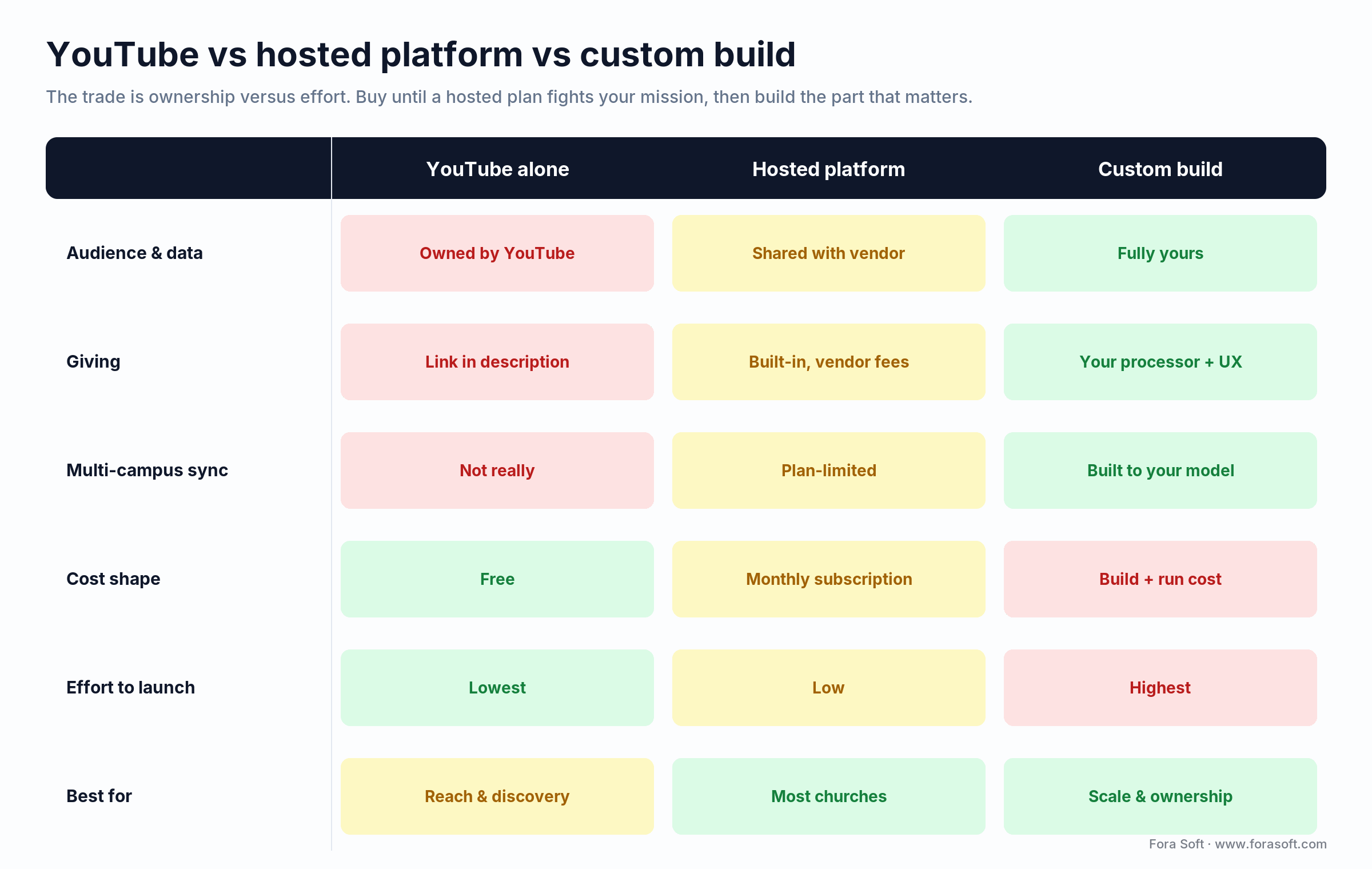Click the 'Best for' row label
Screen dimensions: 1372x869
pyautogui.click(x=99, y=796)
